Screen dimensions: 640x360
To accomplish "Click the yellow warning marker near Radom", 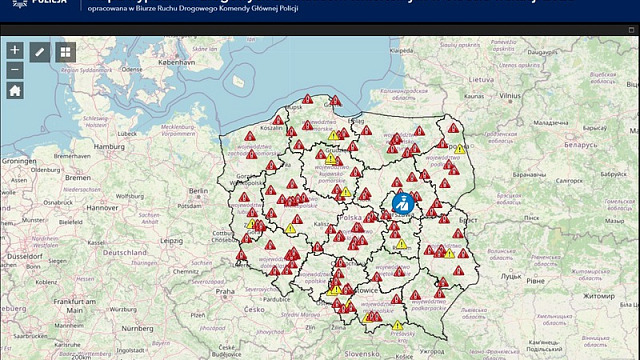I will (402, 244).
